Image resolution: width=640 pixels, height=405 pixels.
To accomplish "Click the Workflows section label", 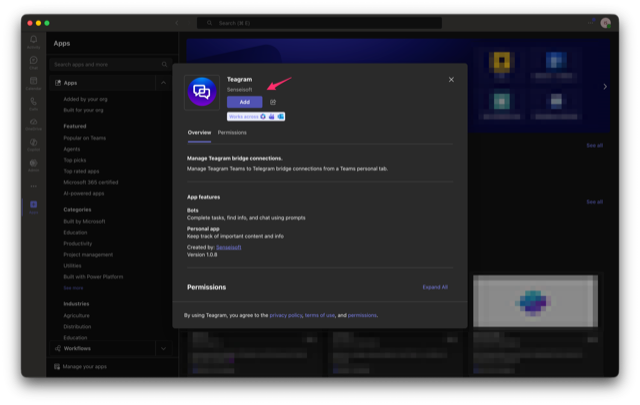I will point(77,348).
